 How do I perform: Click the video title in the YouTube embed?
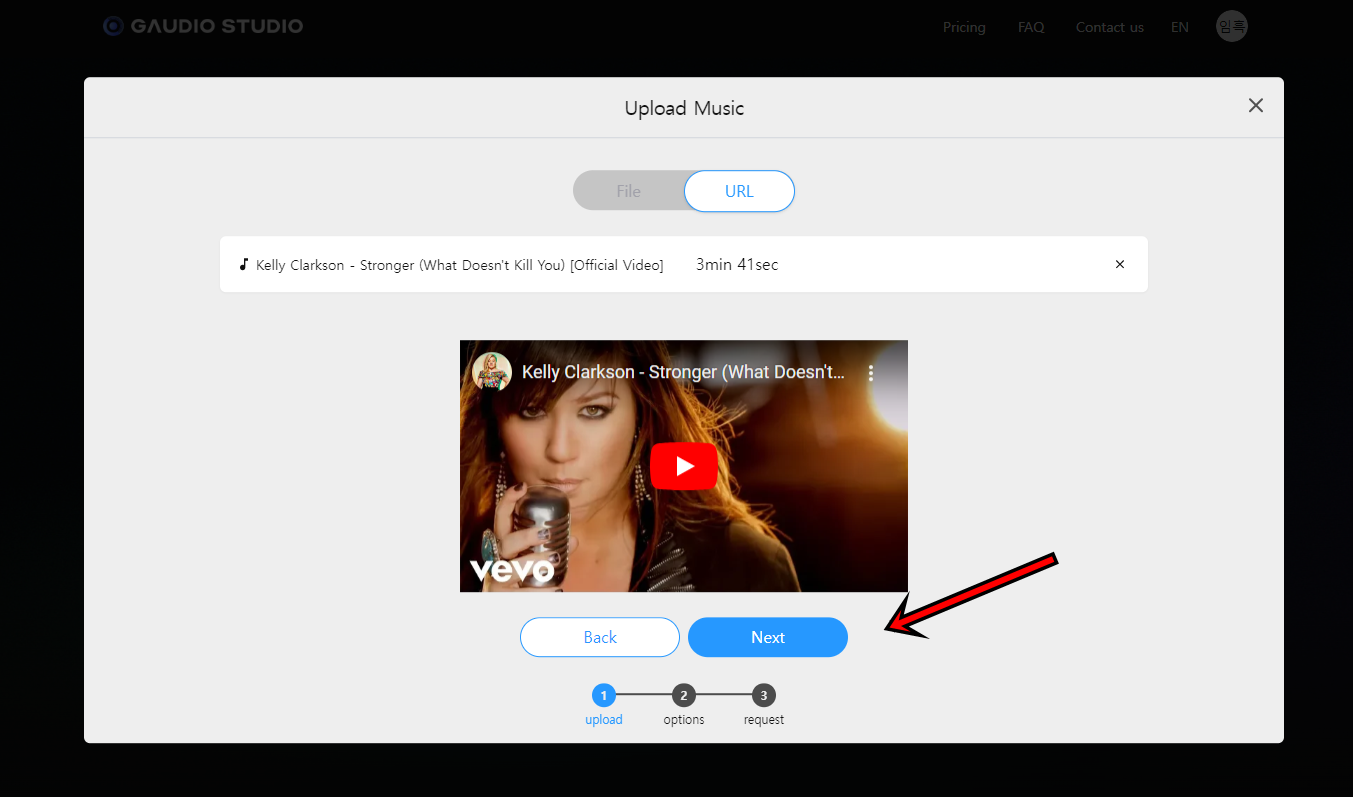click(x=683, y=372)
